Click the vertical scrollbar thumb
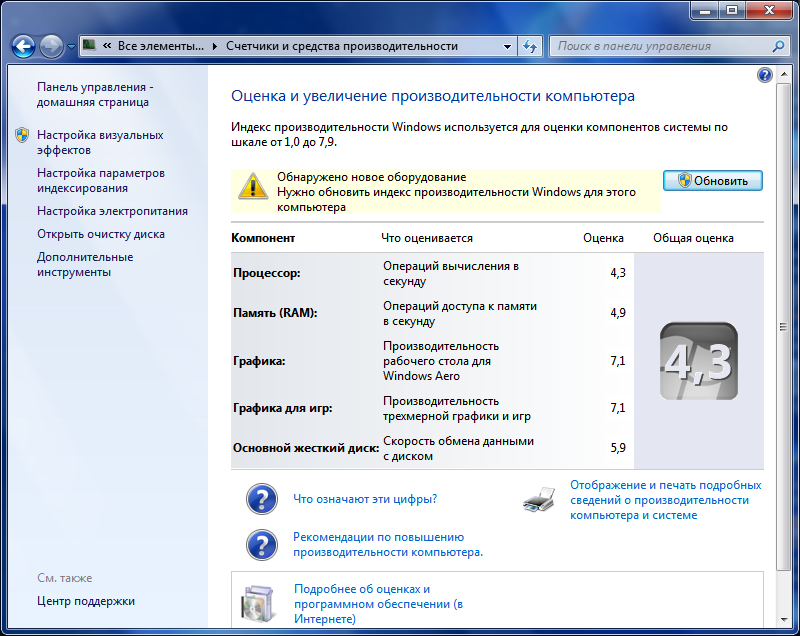800x636 pixels. (783, 326)
